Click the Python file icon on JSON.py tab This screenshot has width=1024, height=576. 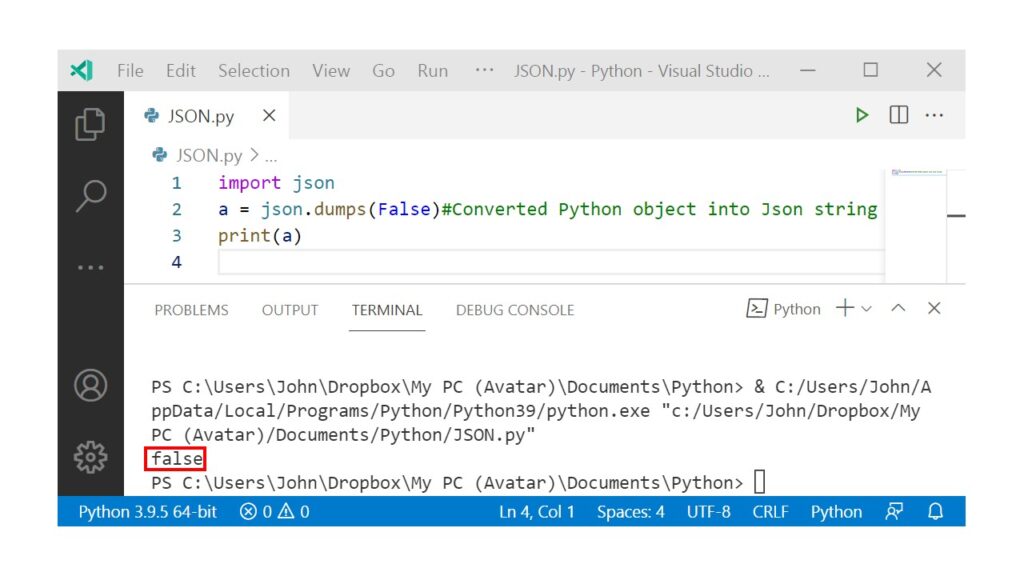(x=152, y=116)
